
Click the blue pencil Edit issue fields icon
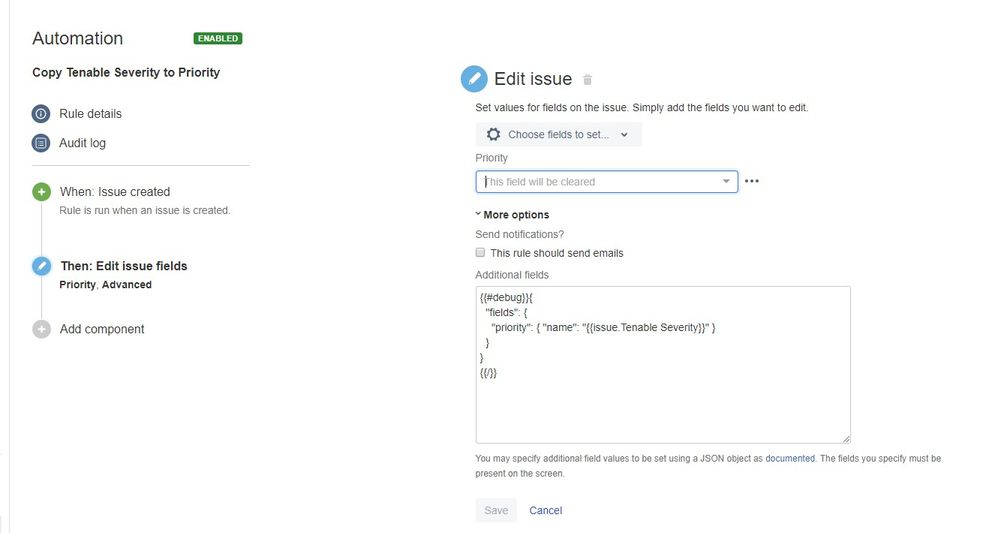[x=41, y=266]
